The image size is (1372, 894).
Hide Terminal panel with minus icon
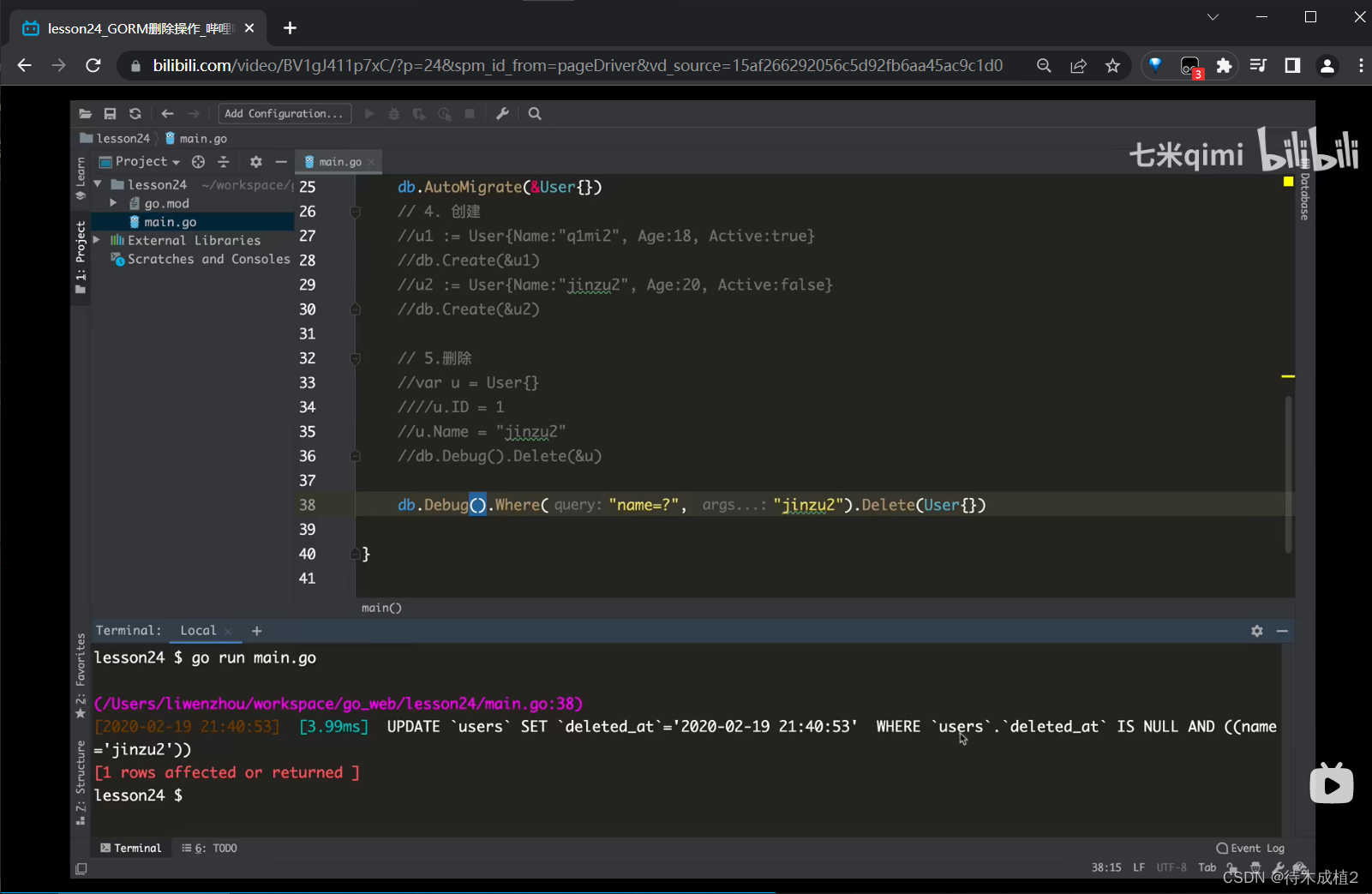tap(1282, 631)
